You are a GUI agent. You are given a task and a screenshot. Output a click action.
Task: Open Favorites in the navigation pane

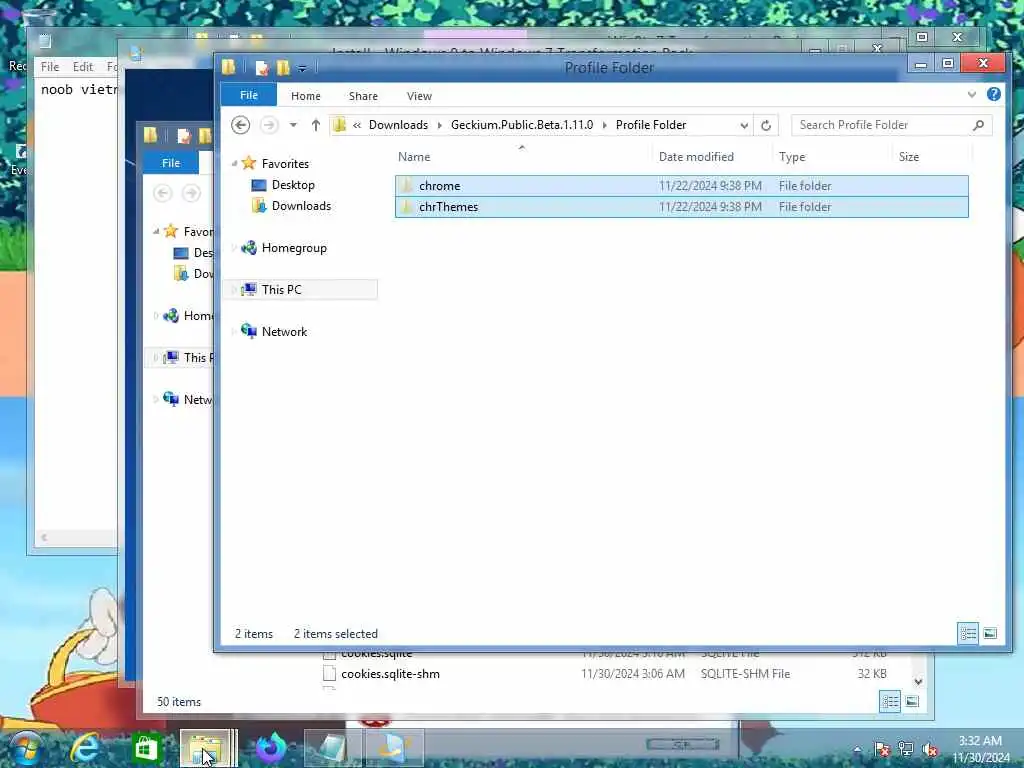point(285,163)
